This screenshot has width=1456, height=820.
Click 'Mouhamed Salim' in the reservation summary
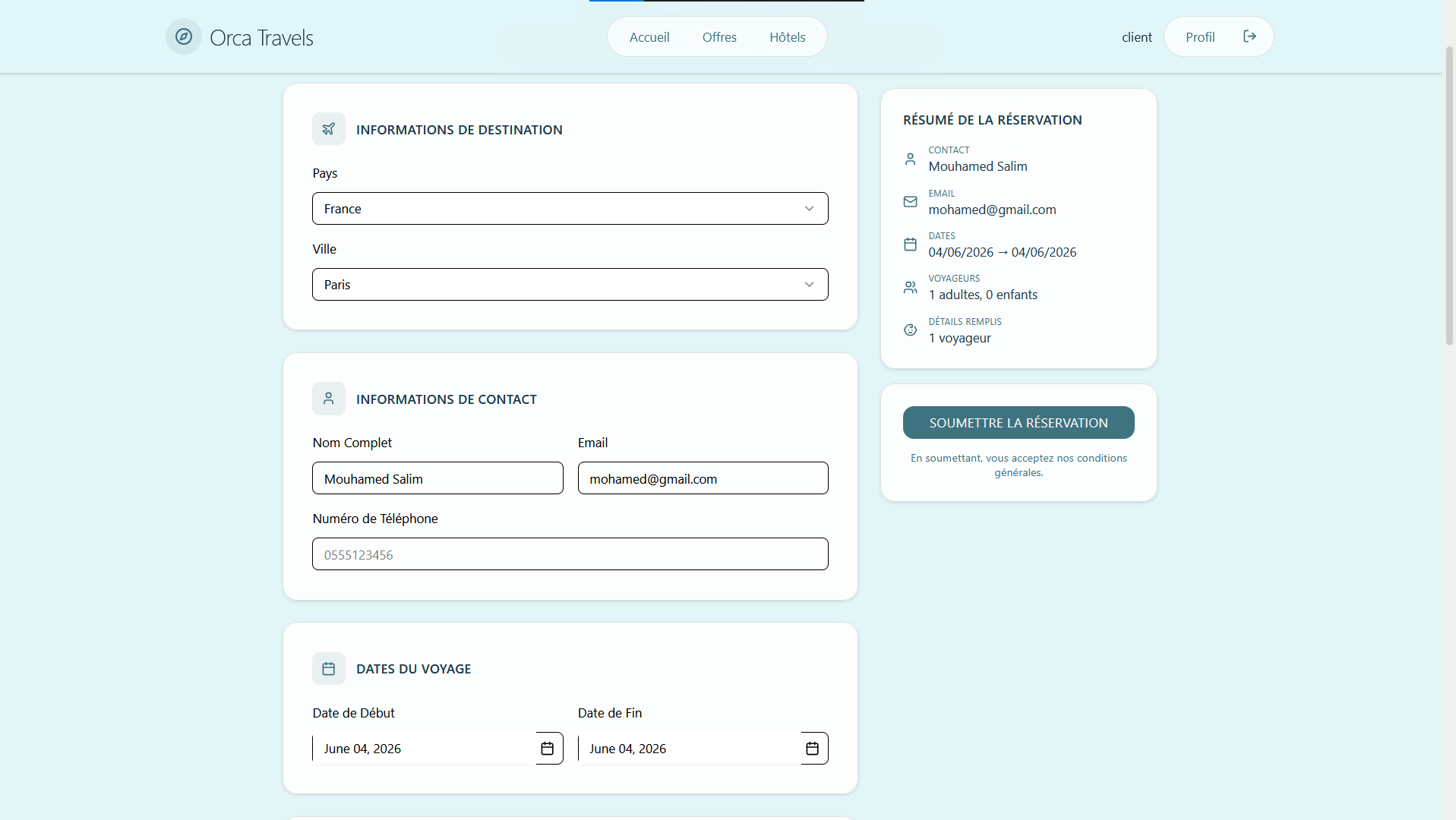point(978,166)
